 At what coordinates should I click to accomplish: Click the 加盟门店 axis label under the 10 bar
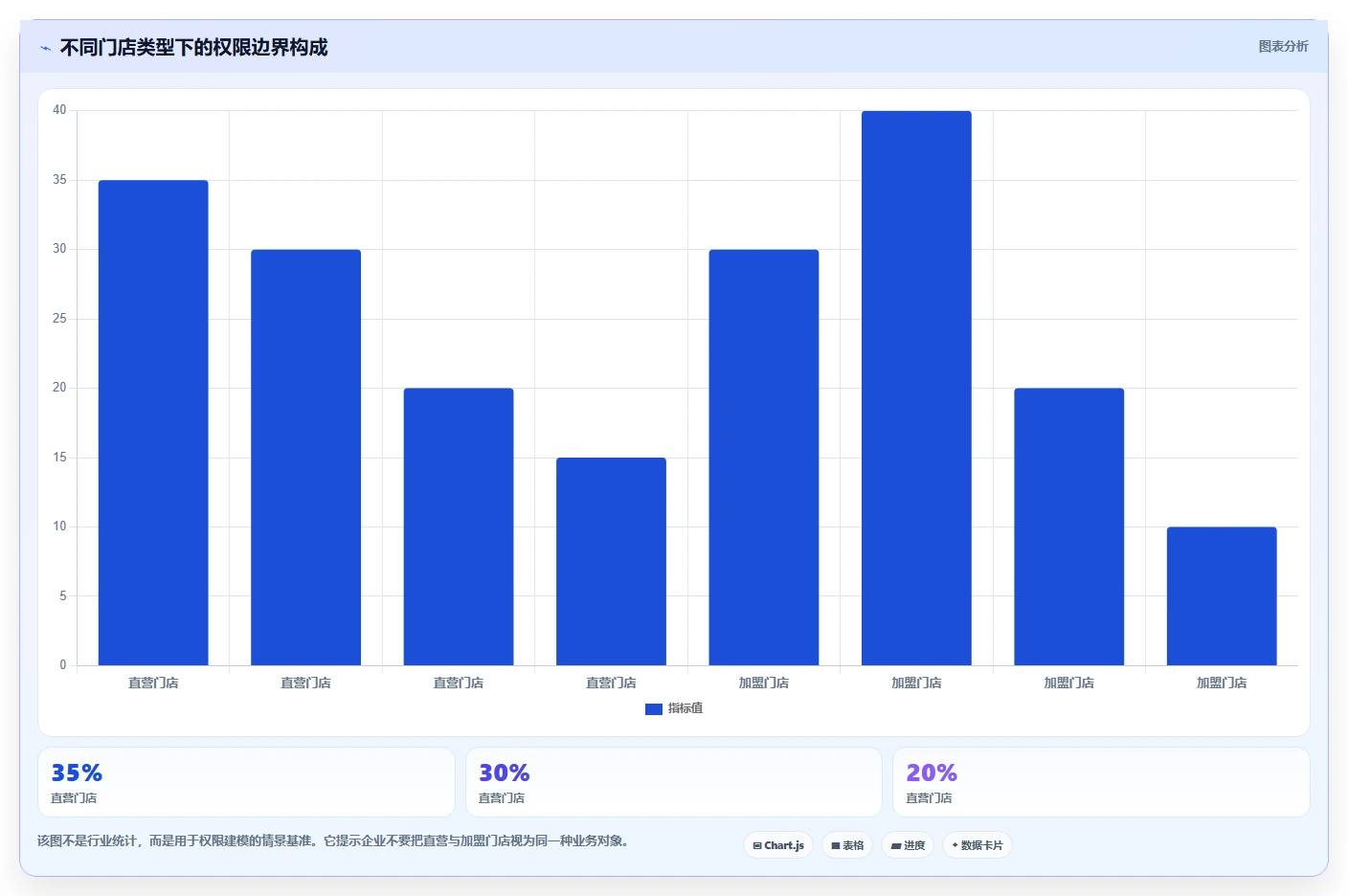point(1222,683)
